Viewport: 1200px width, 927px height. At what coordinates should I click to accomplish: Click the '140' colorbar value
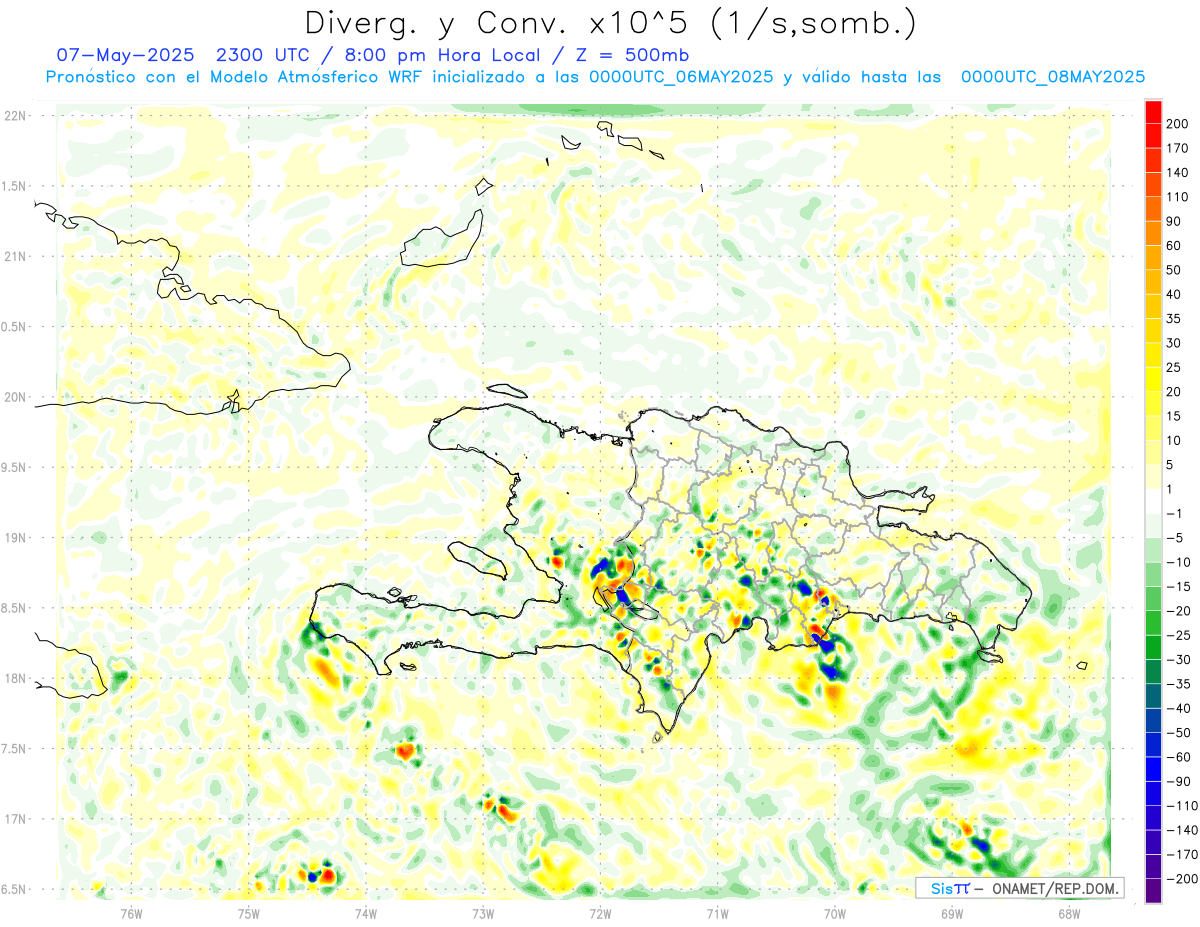click(x=1177, y=172)
